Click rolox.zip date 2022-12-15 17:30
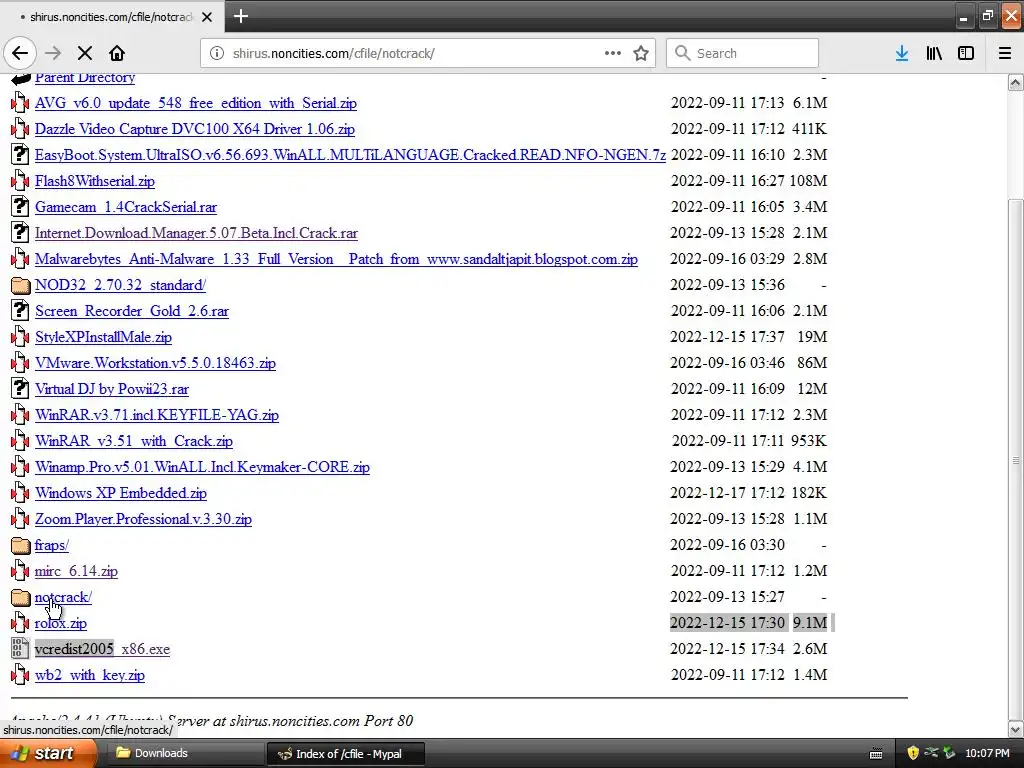1024x768 pixels. coord(728,623)
